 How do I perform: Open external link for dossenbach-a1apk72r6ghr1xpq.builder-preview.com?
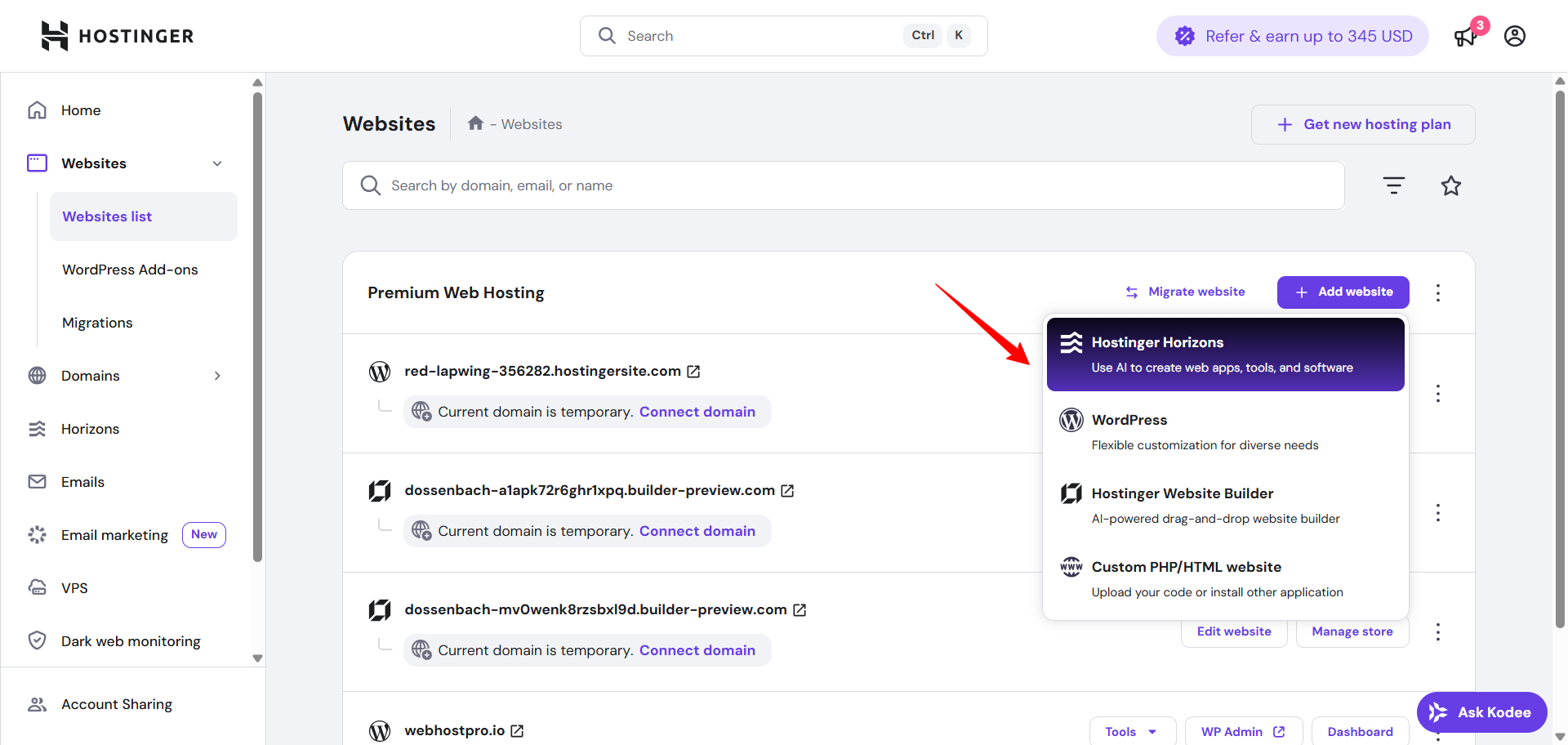(787, 491)
